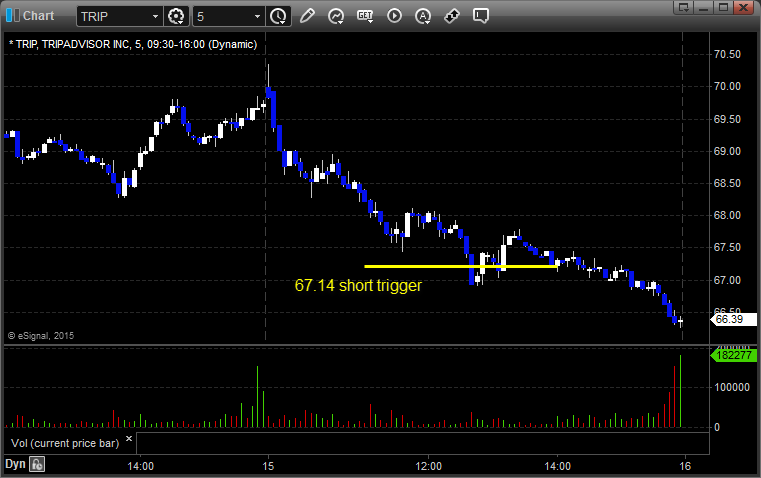
Task: Close the Vol study pane with X
Action: pos(129,439)
